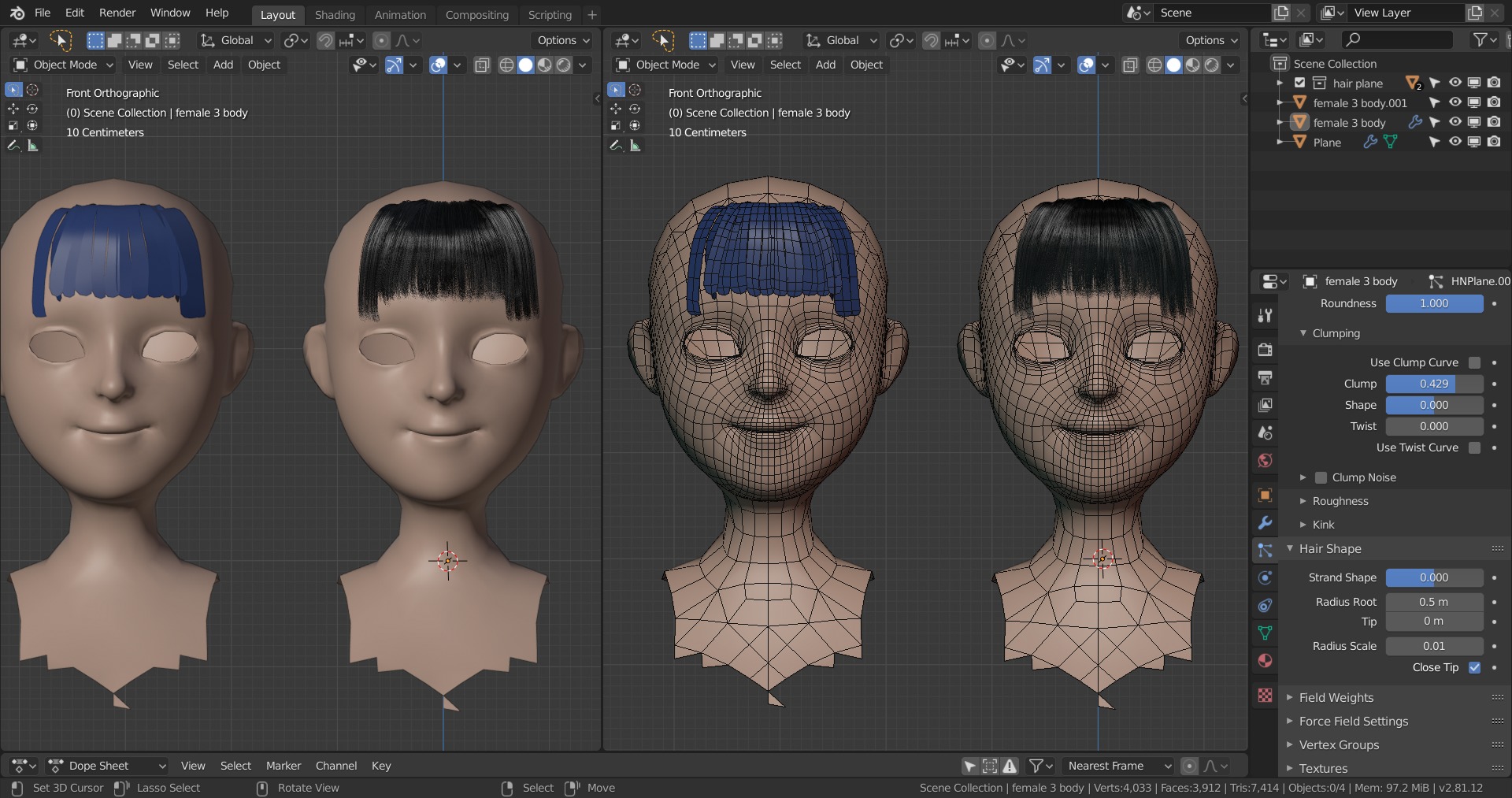Open the Nearest Frame dropdown
This screenshot has width=1512, height=798.
click(1118, 766)
